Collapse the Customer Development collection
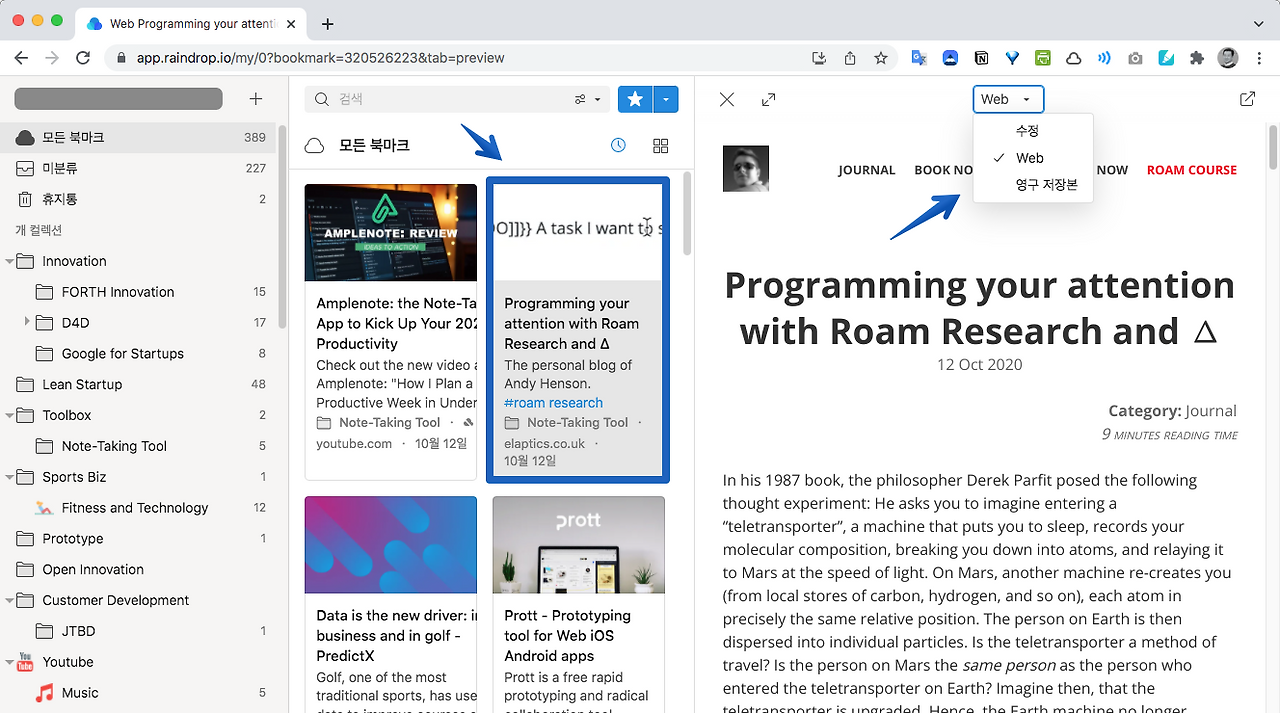The image size is (1280, 713). [11, 600]
